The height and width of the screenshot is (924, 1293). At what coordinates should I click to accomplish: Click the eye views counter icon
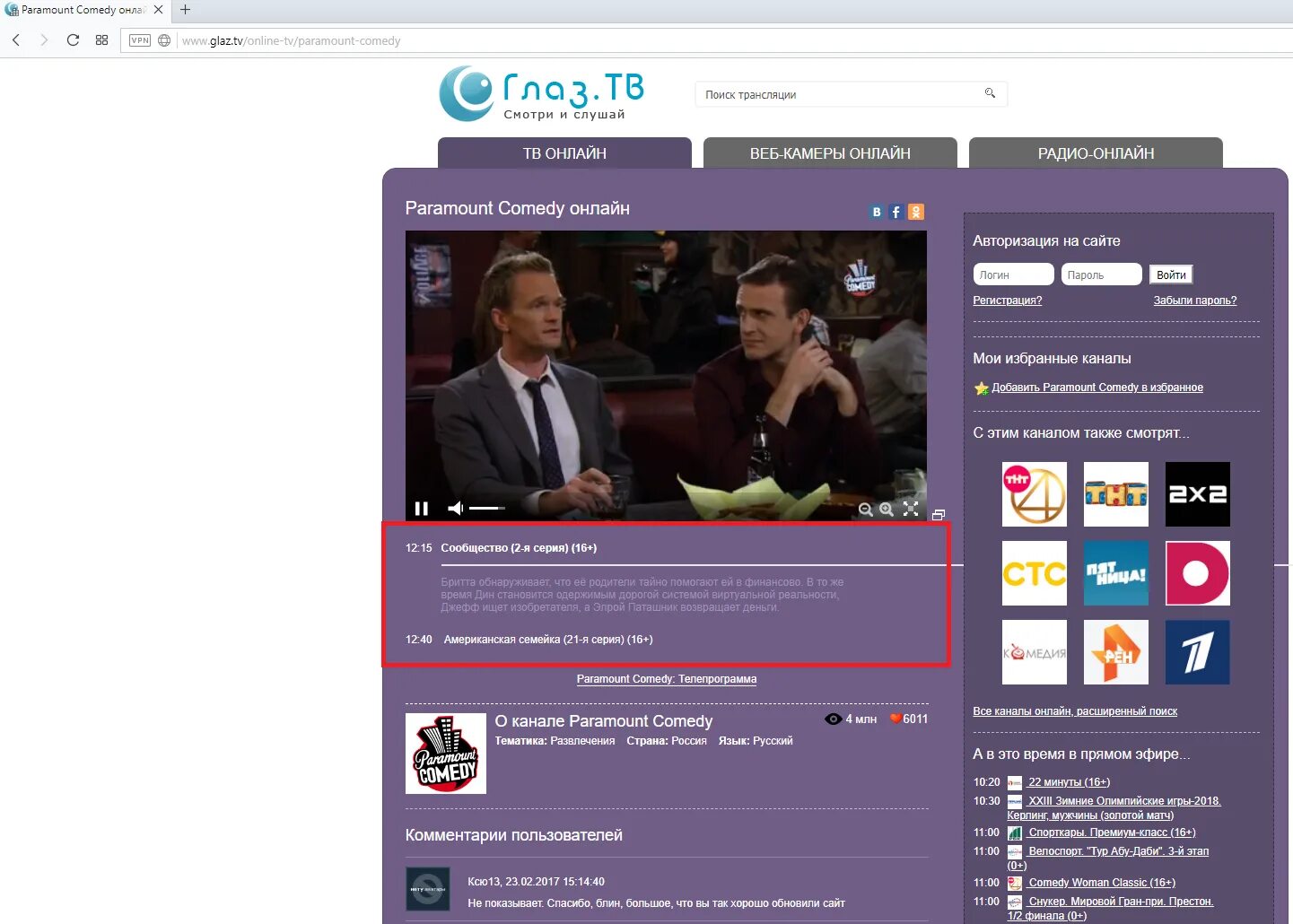pyautogui.click(x=833, y=719)
